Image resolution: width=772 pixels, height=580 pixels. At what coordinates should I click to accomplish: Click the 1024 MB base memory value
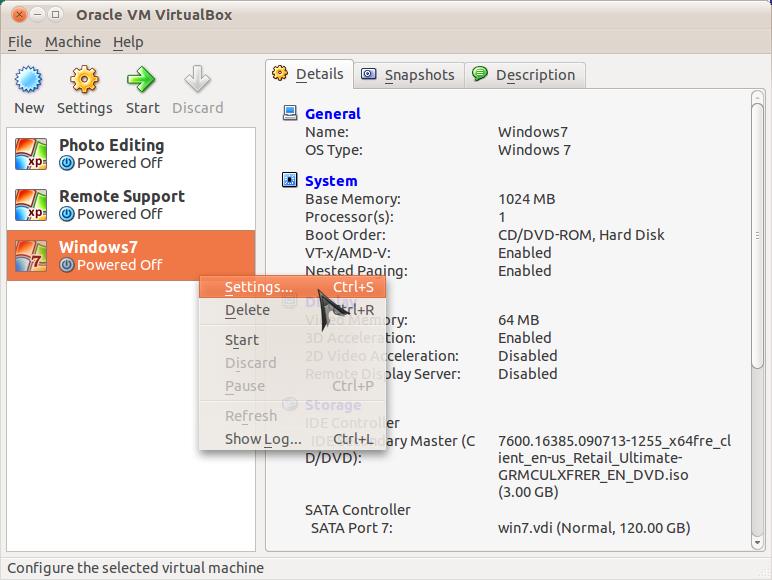pos(526,199)
